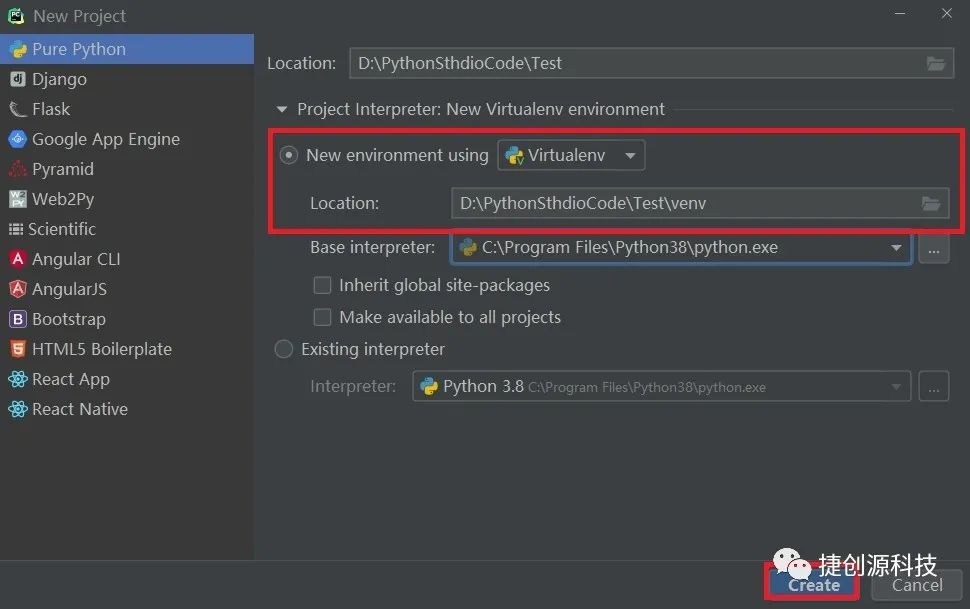Click venv Location field ending in \Test\venv

click(x=700, y=203)
